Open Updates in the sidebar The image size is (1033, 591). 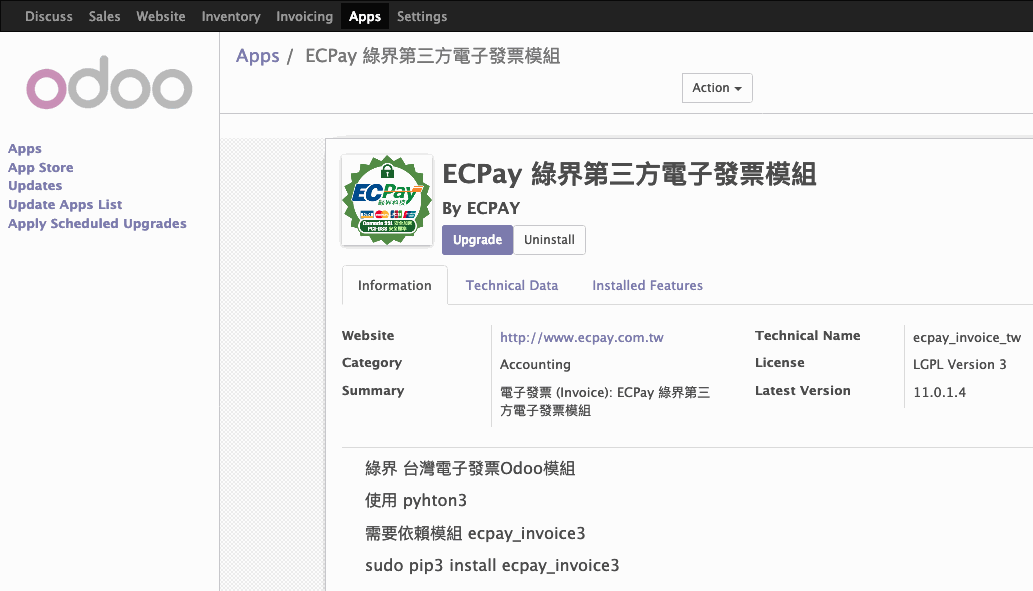click(x=35, y=186)
